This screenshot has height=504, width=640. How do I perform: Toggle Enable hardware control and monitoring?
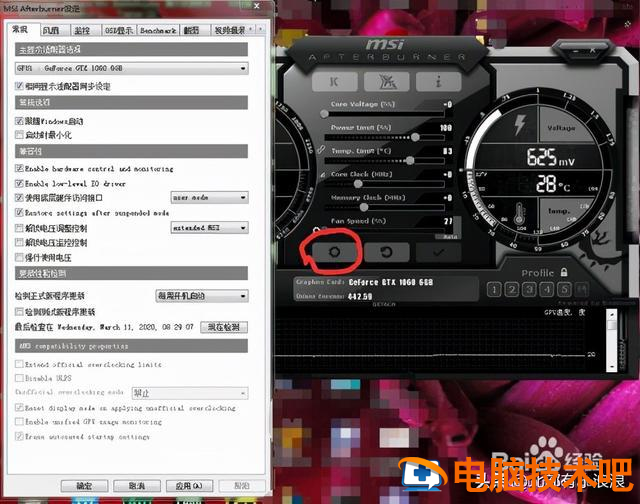19,168
